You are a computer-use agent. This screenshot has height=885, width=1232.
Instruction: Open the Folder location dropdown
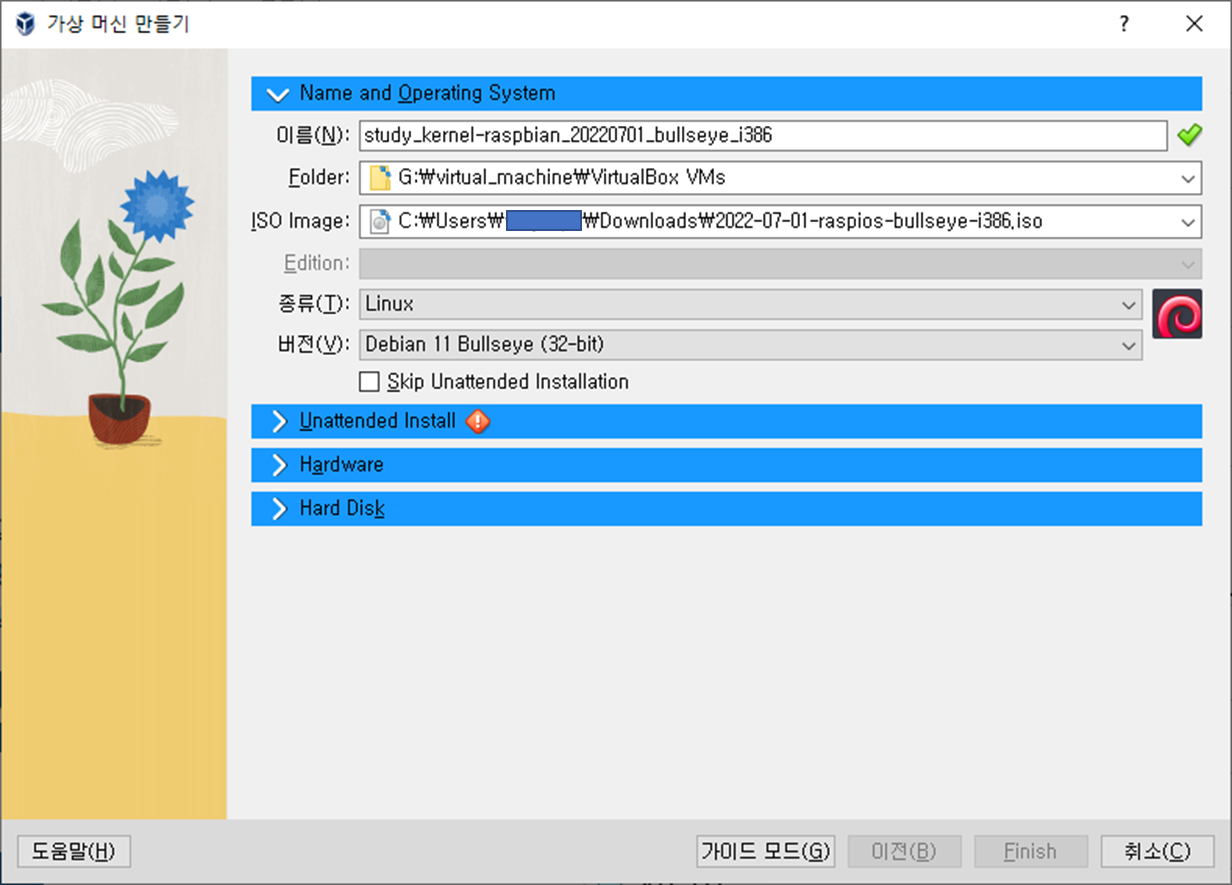[1188, 179]
